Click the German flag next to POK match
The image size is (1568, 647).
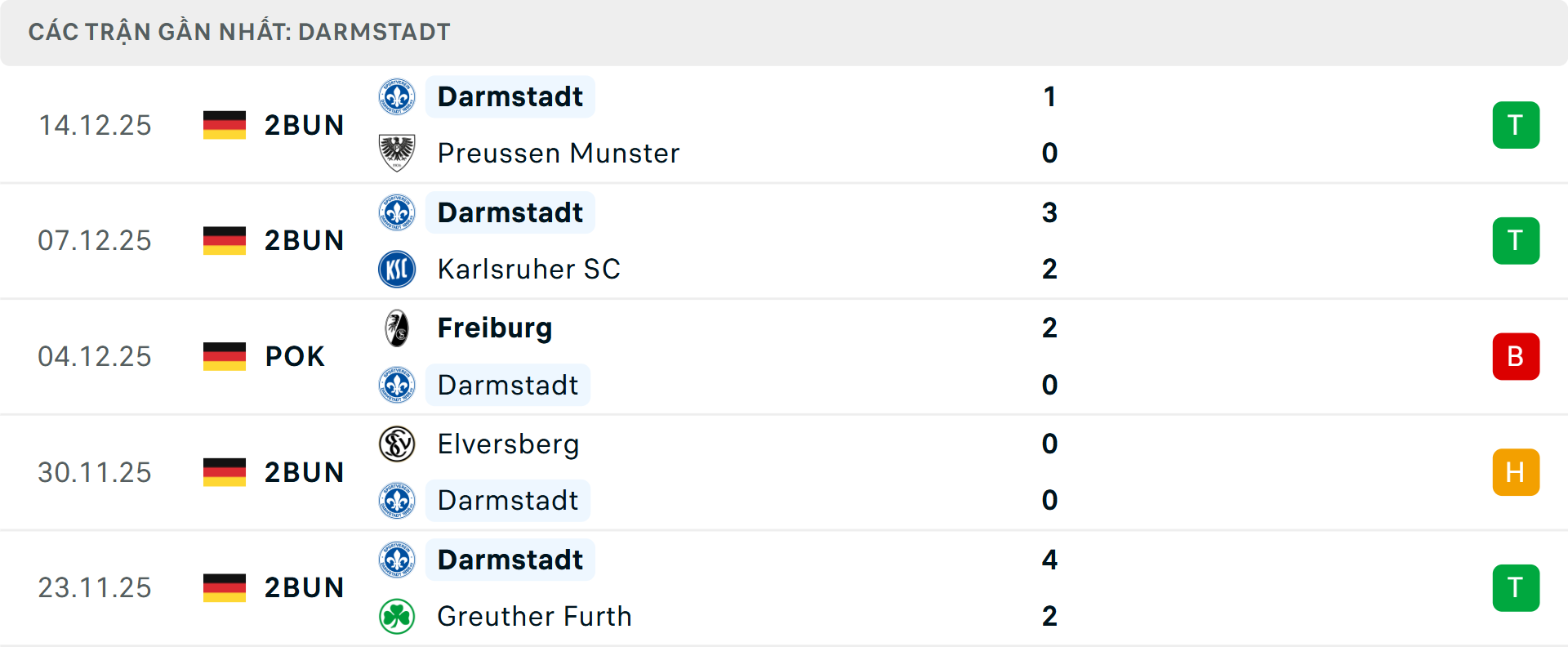point(225,355)
